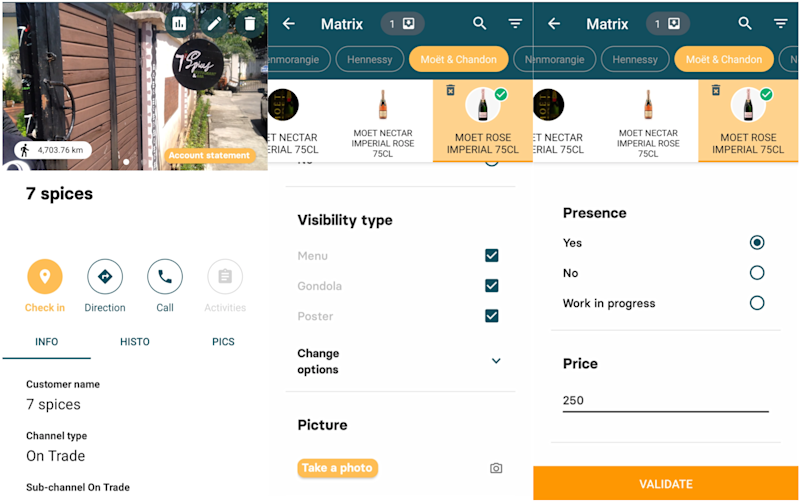Tap the Activities clipboard icon
800x502 pixels.
[225, 277]
